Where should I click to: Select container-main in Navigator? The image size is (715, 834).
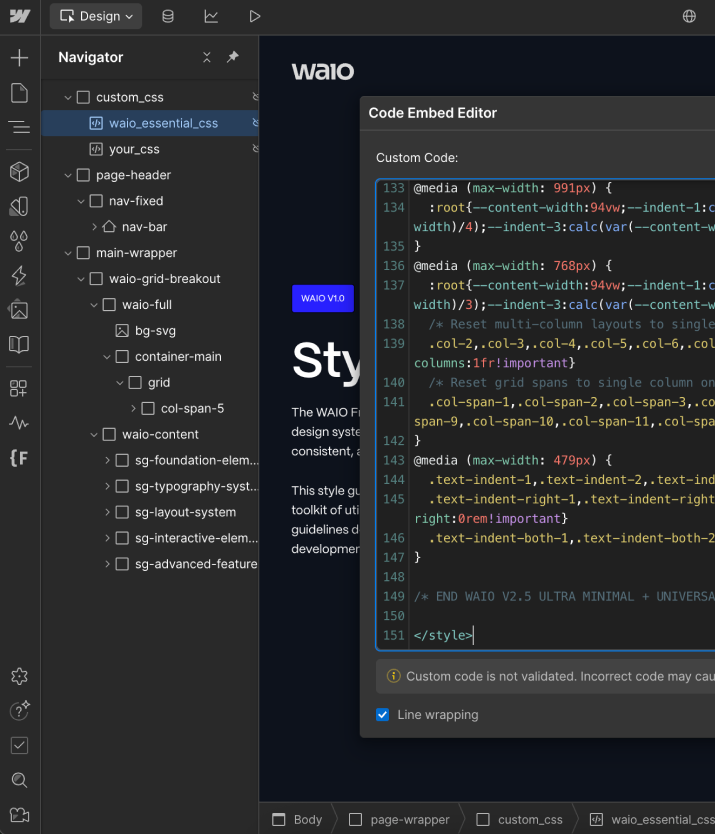(x=150, y=357)
